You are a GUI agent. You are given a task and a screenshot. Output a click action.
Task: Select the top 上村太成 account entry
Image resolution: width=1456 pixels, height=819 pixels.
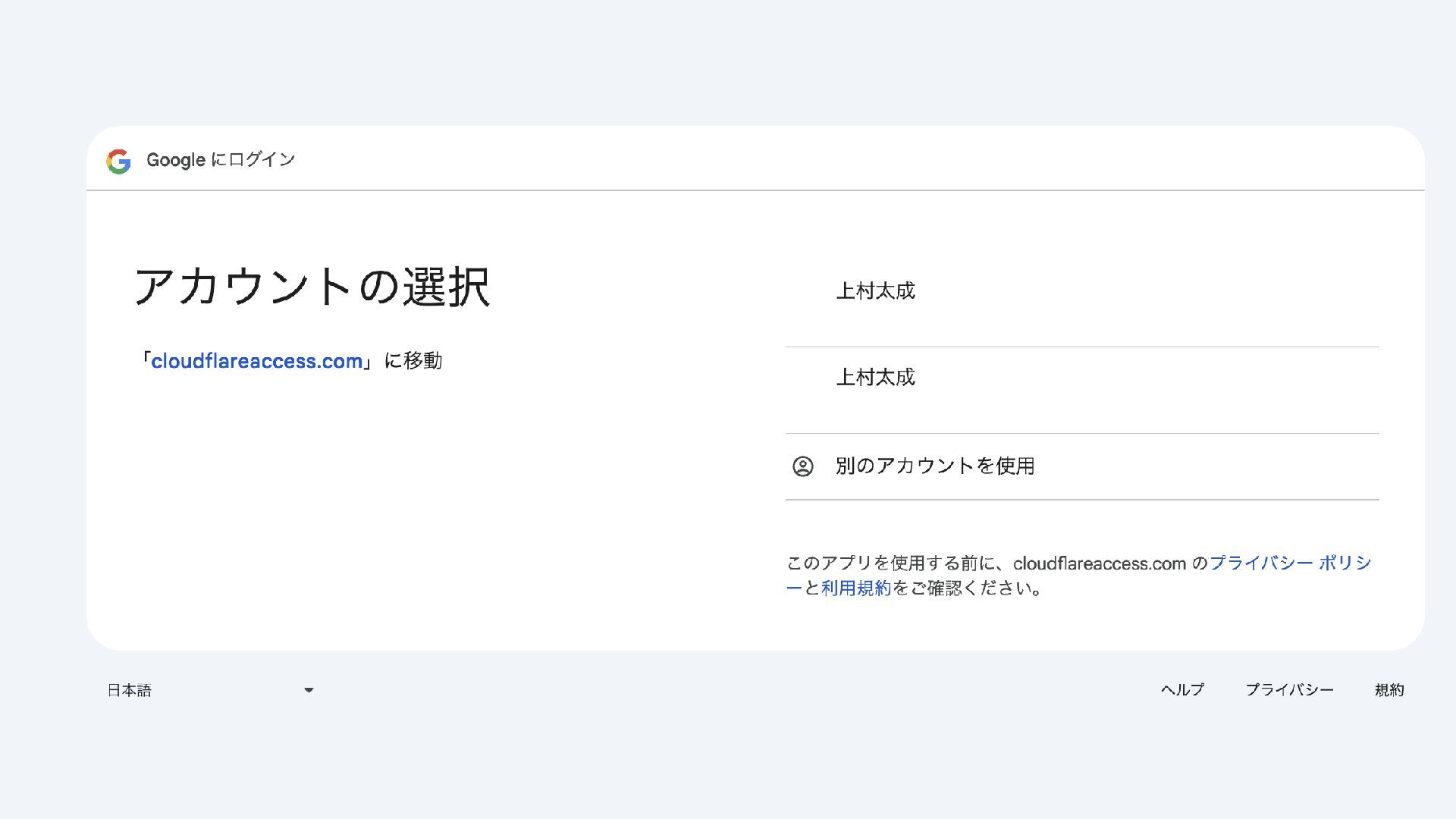click(x=875, y=291)
